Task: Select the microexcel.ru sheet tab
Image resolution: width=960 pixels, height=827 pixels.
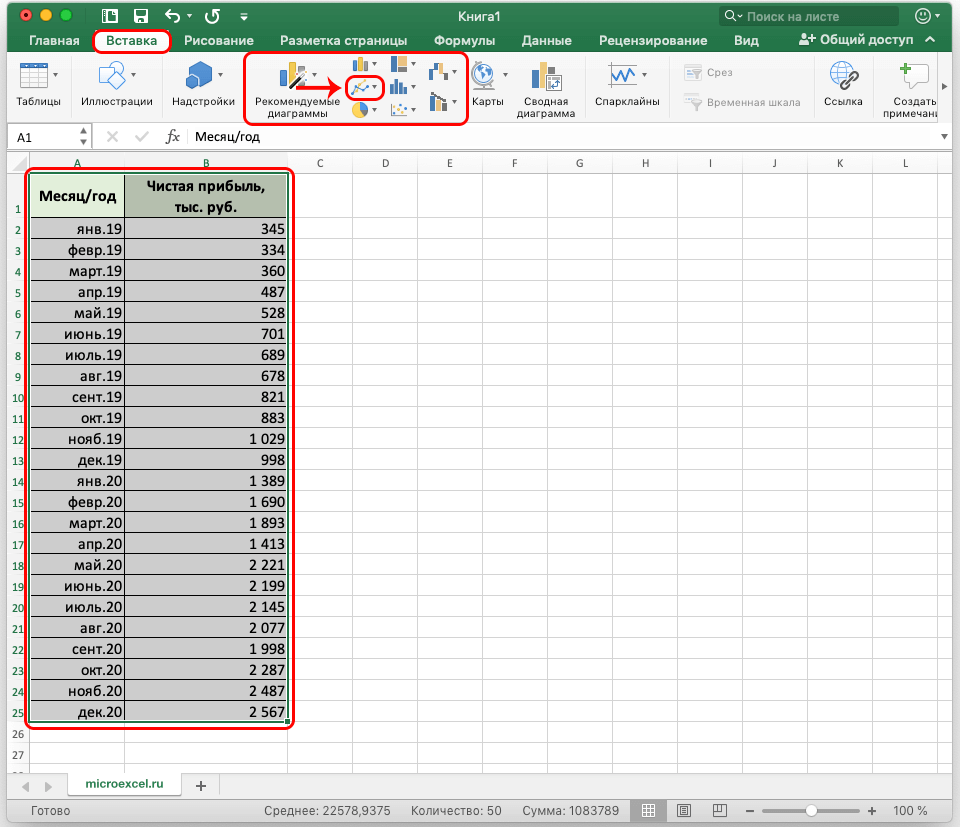Action: pos(124,784)
